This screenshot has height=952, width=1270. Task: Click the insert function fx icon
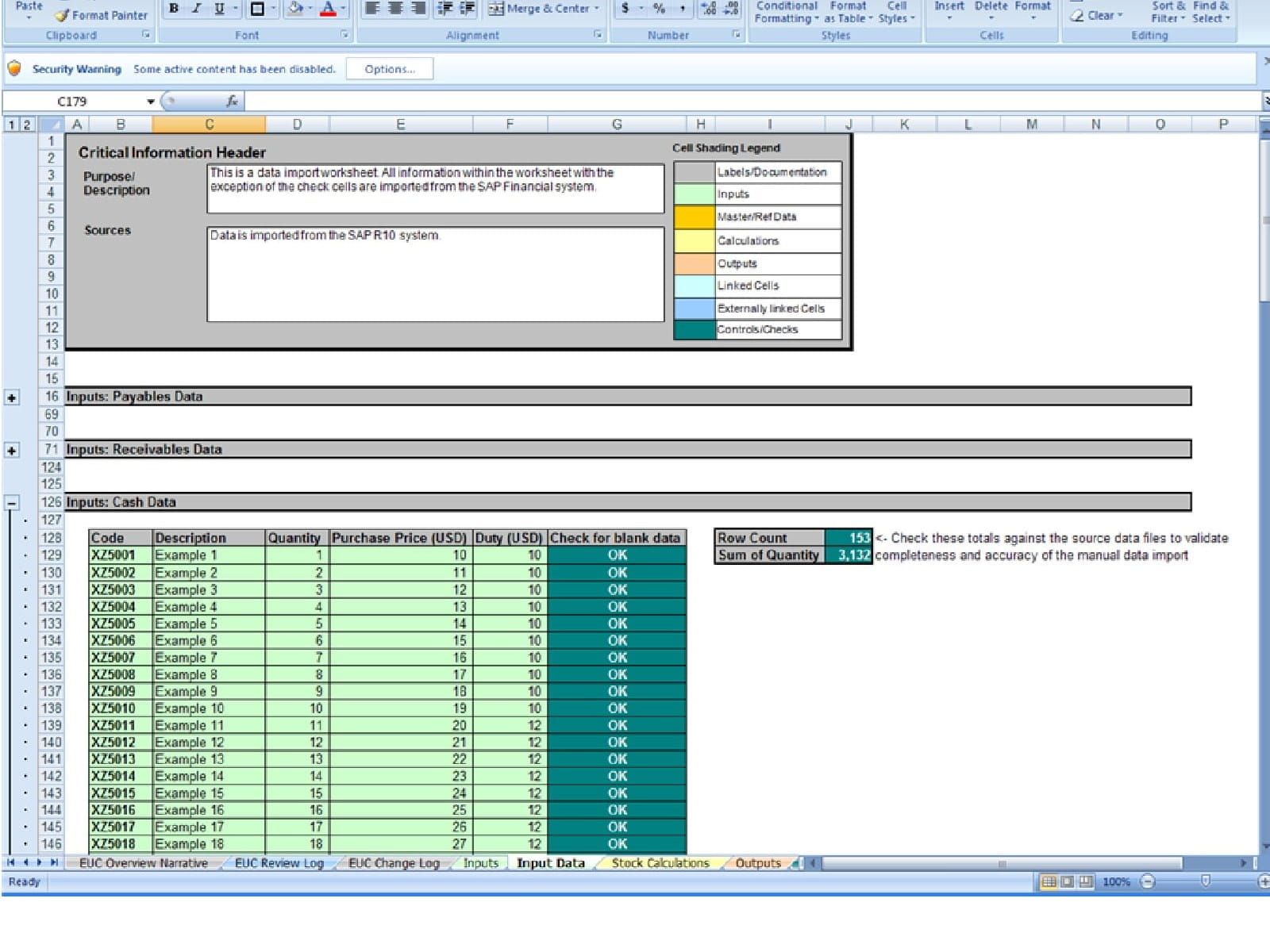point(232,101)
